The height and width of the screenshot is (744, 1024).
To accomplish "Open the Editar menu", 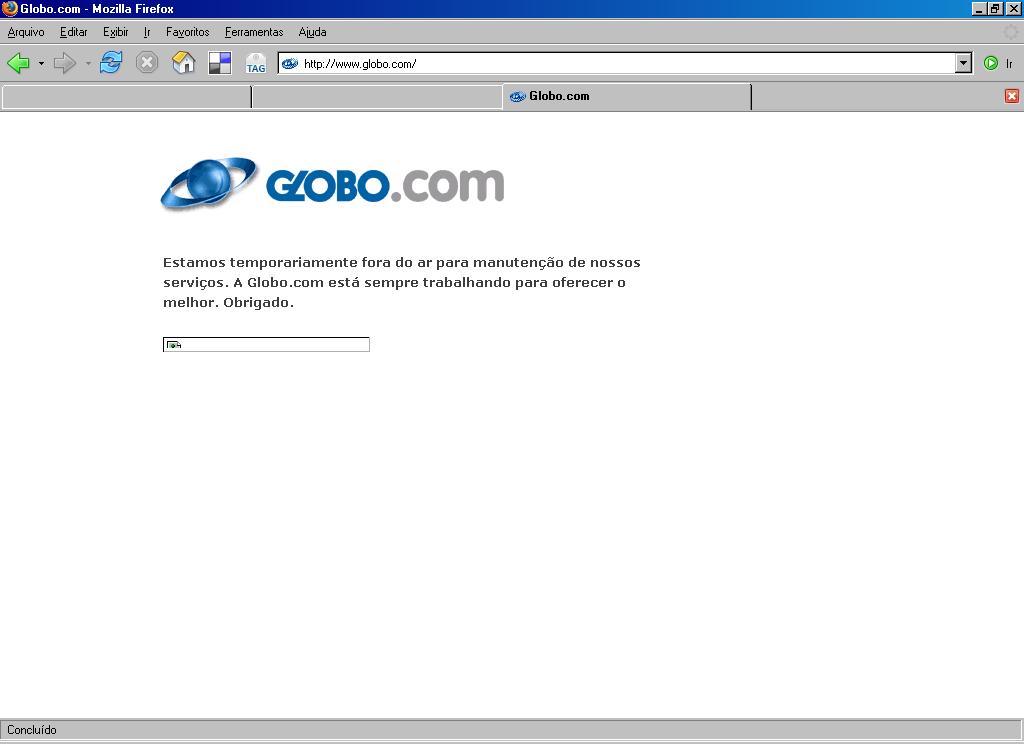I will (x=74, y=32).
